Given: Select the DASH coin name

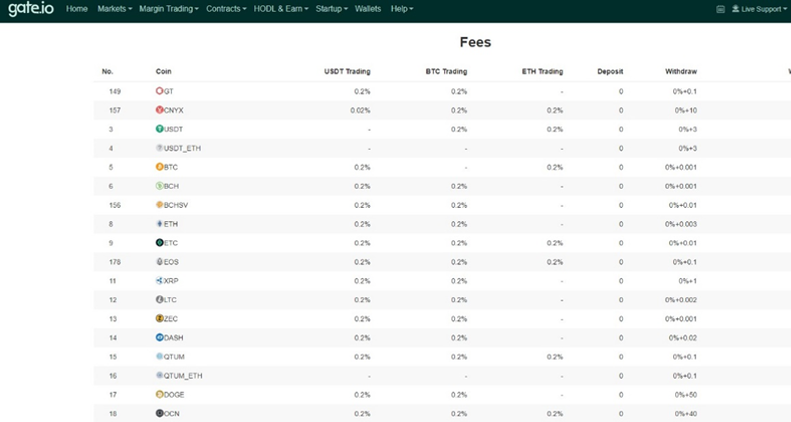Looking at the screenshot, I should [x=174, y=338].
